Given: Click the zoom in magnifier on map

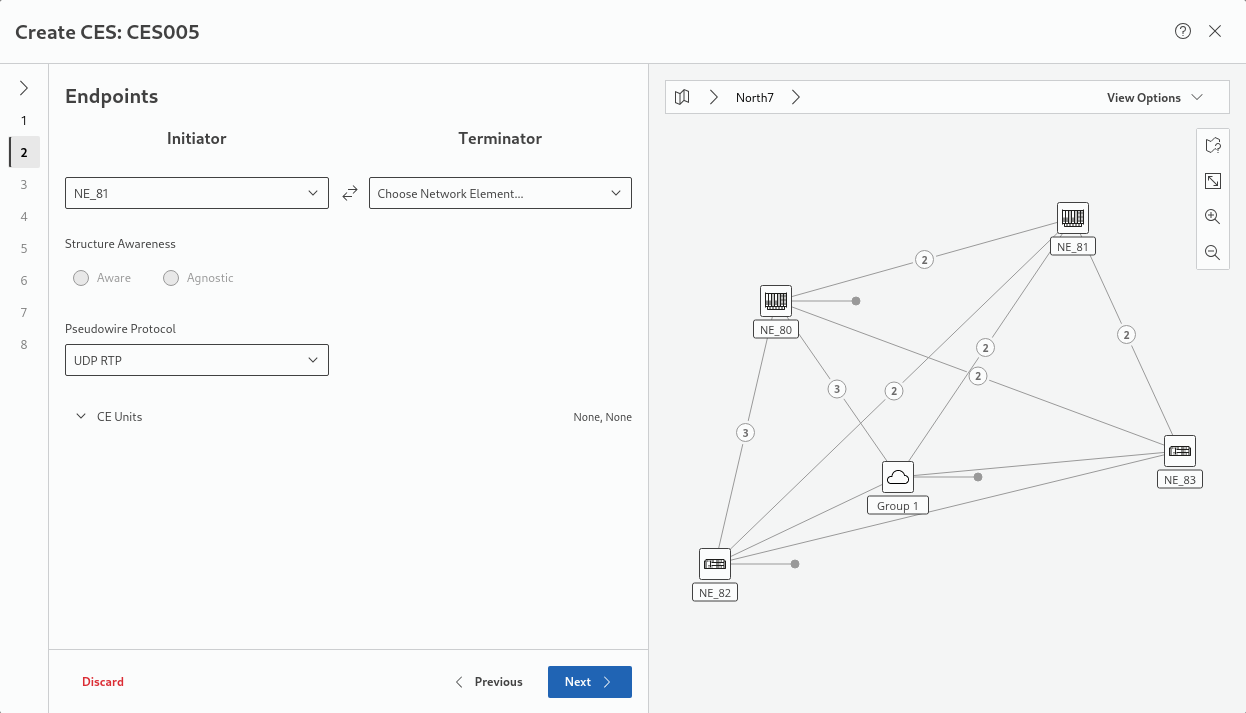Looking at the screenshot, I should [x=1212, y=217].
